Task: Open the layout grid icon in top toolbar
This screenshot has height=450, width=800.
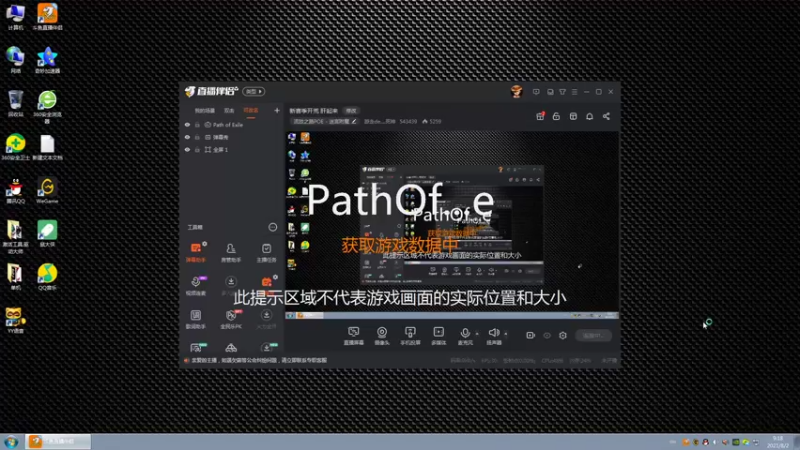Action: [573, 116]
